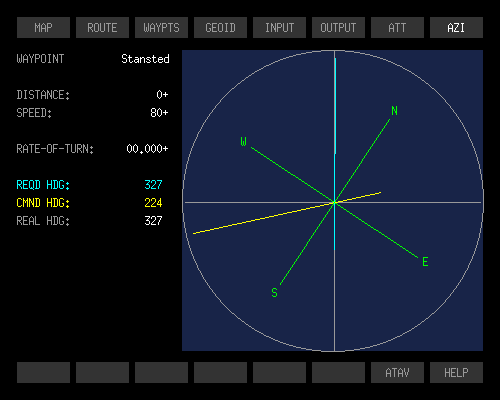
Task: Select the active AZI tab
Action: click(456, 28)
